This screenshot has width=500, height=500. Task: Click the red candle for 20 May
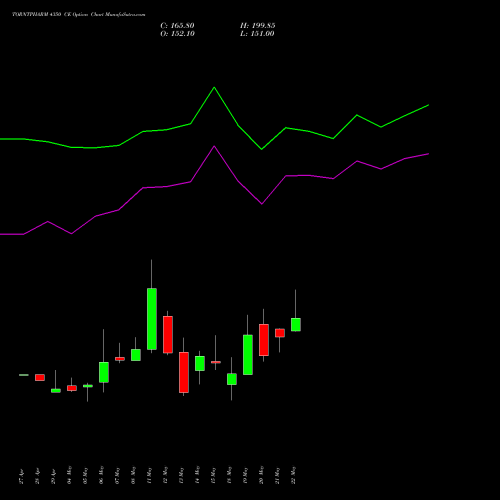point(264,340)
